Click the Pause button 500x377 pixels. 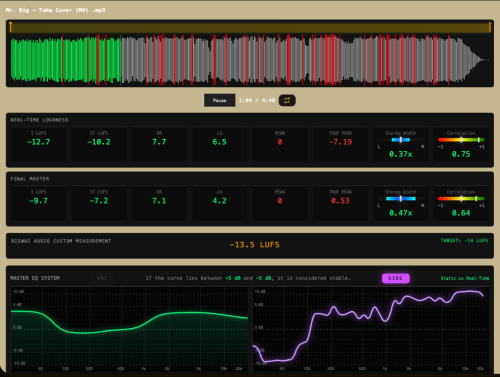click(x=220, y=100)
